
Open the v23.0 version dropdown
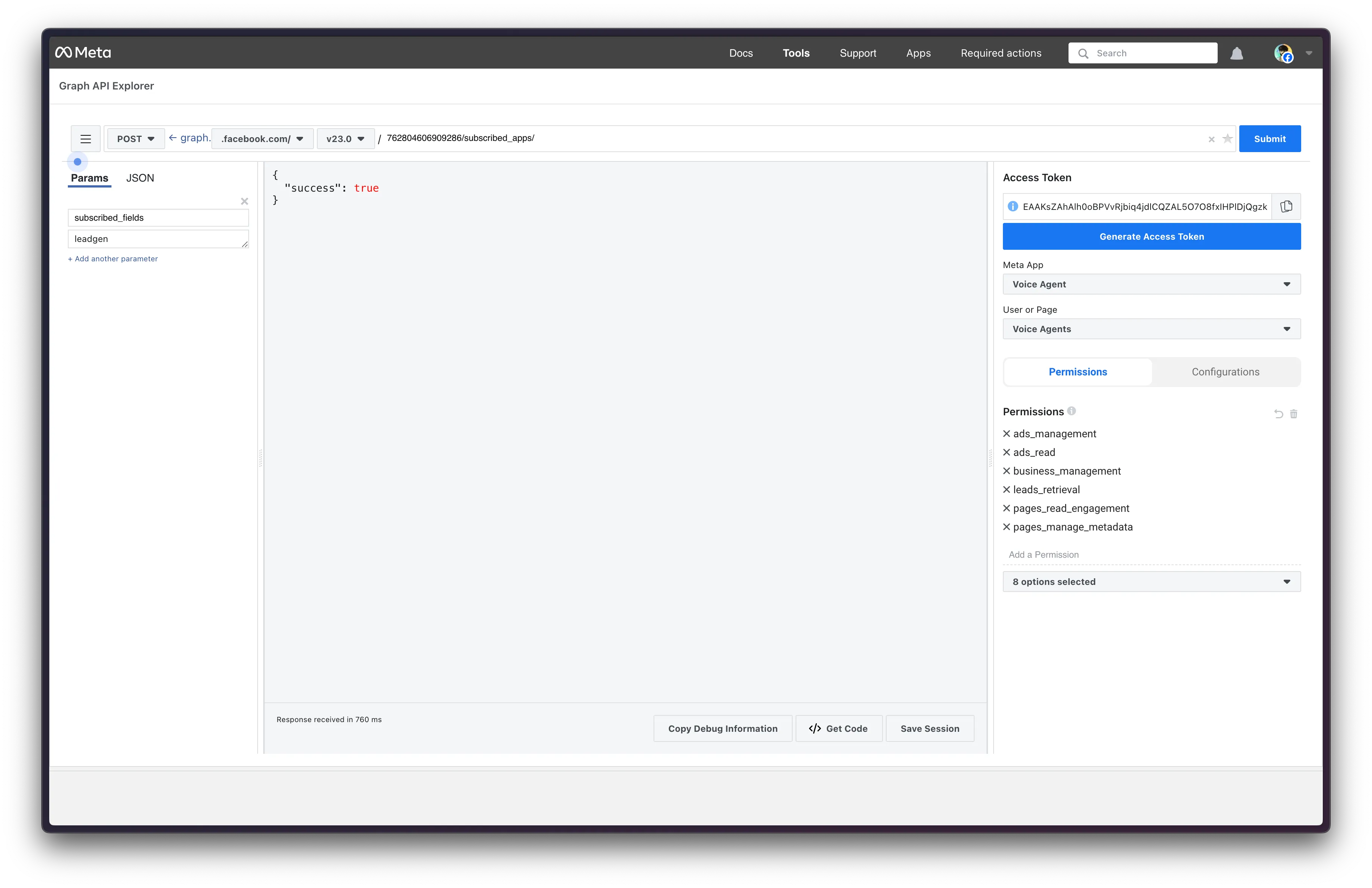[x=345, y=139]
